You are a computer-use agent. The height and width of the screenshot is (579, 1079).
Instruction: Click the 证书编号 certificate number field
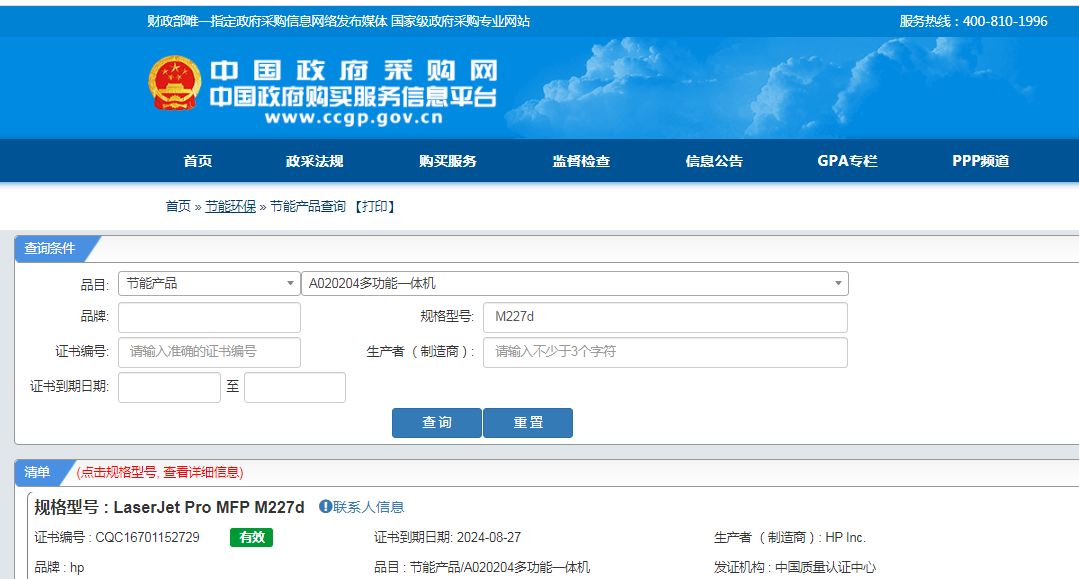(209, 352)
